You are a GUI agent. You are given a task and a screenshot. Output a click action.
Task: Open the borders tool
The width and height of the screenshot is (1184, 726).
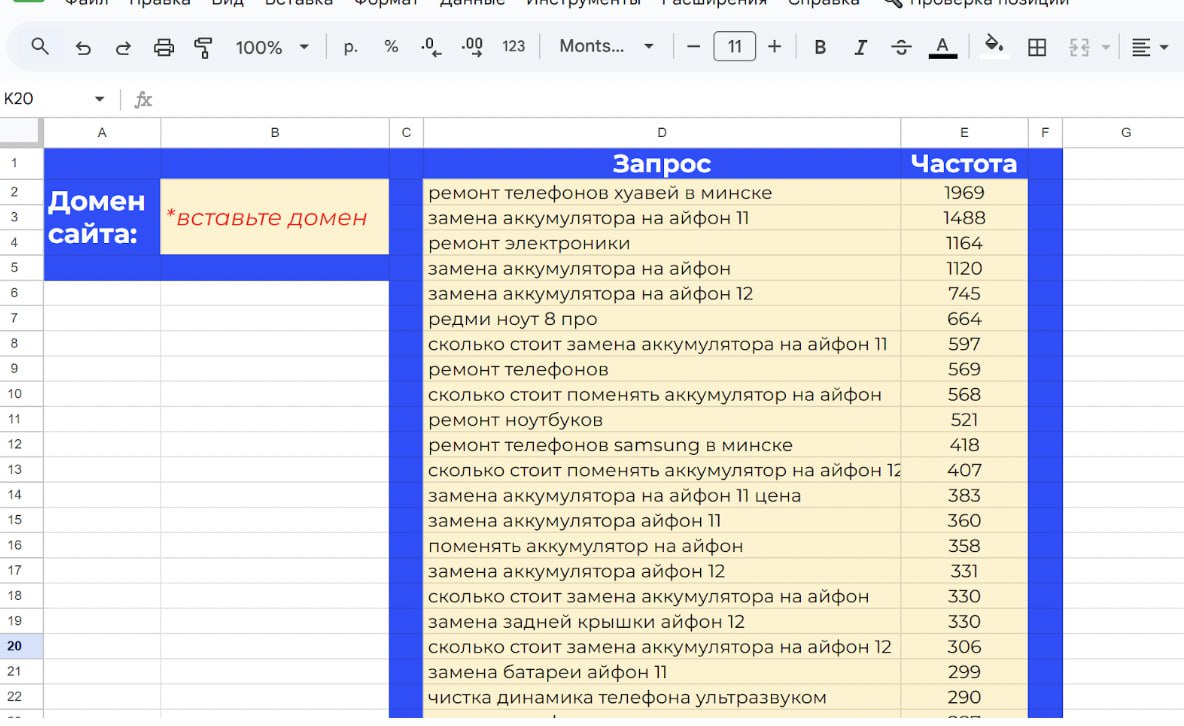[1037, 48]
